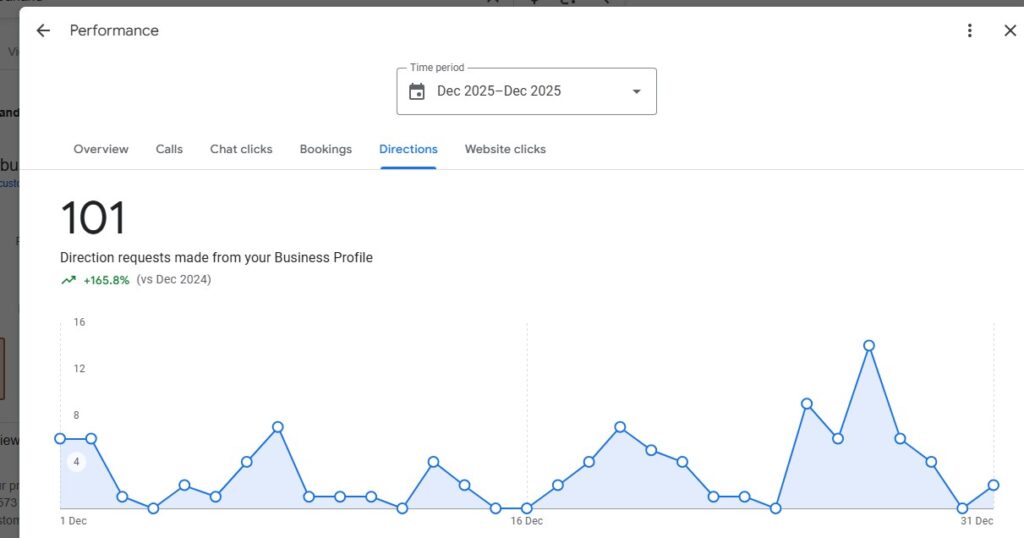
Task: Click the 4 label on chart y-axis
Action: click(78, 462)
